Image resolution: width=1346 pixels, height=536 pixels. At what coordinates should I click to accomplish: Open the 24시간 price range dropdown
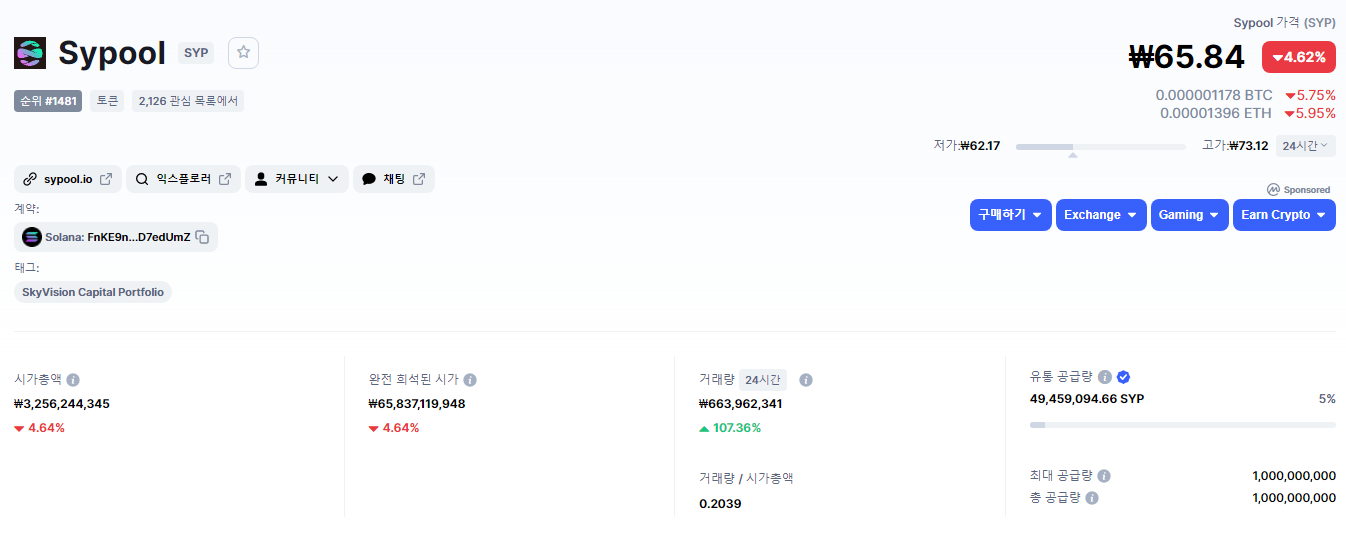pyautogui.click(x=1306, y=146)
